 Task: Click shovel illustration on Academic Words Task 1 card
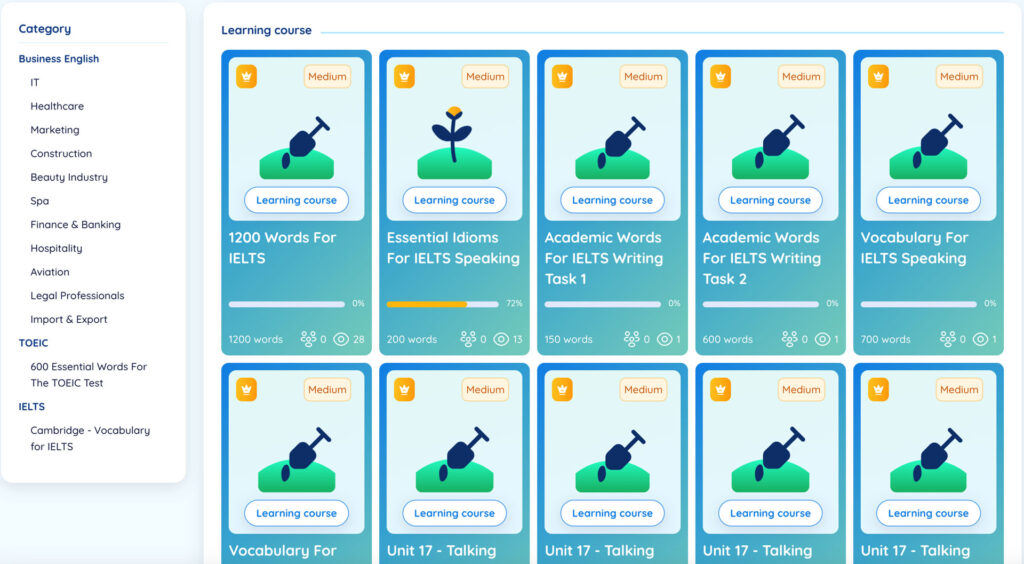click(613, 148)
